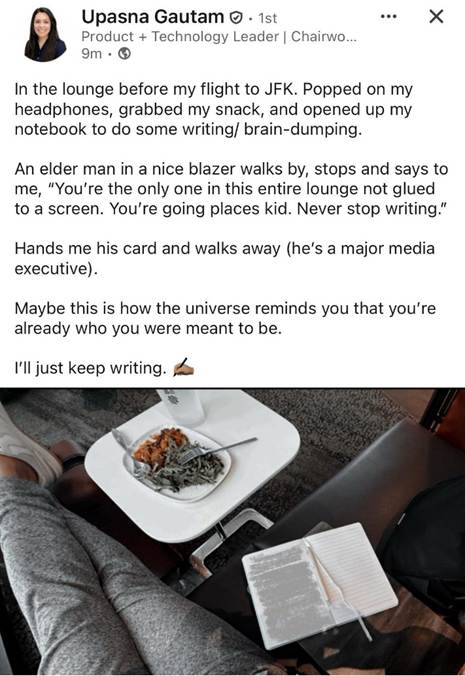Click the Upasna Gautam name link

coord(153,17)
